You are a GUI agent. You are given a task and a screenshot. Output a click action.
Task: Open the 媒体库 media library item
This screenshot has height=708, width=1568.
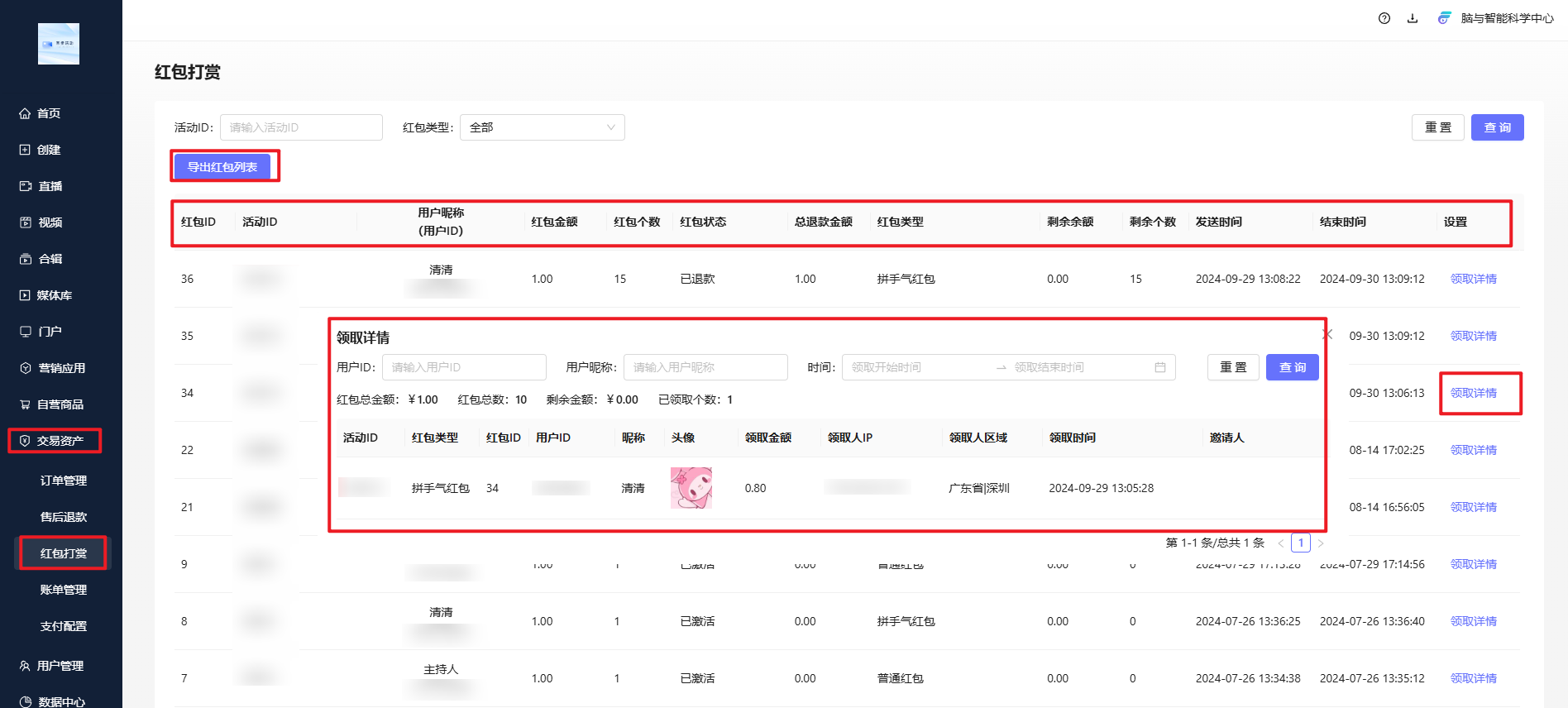(54, 295)
